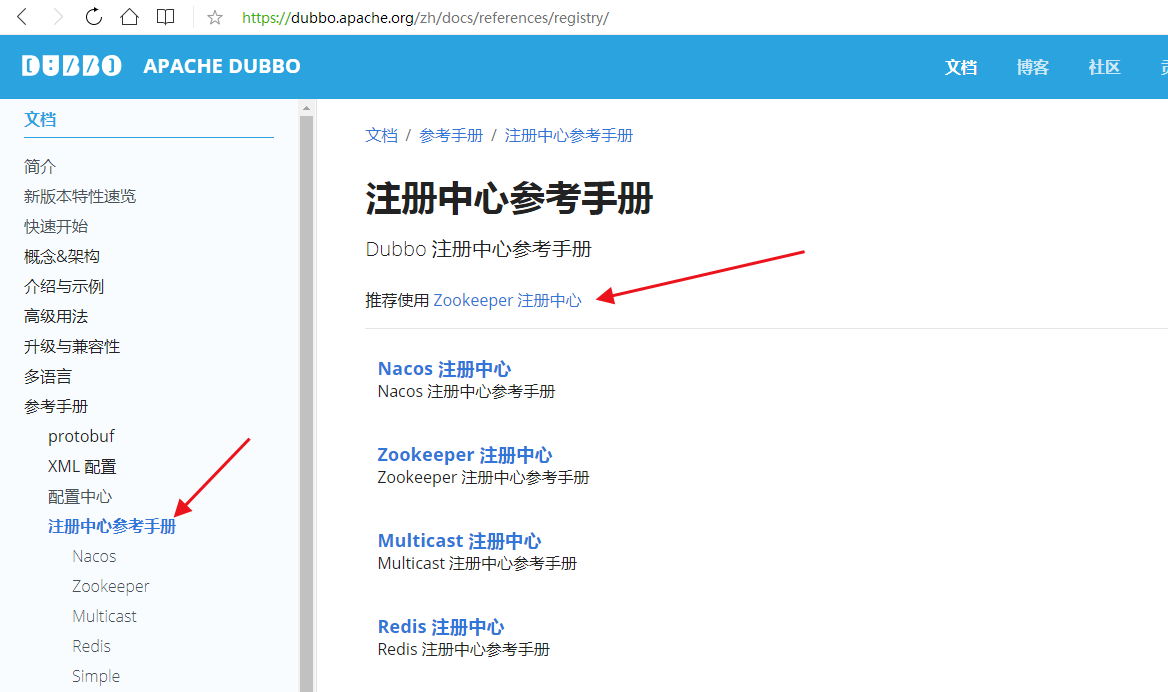The width and height of the screenshot is (1168, 692).
Task: Open the Multicast 注册中心 heading link
Action: coord(460,541)
